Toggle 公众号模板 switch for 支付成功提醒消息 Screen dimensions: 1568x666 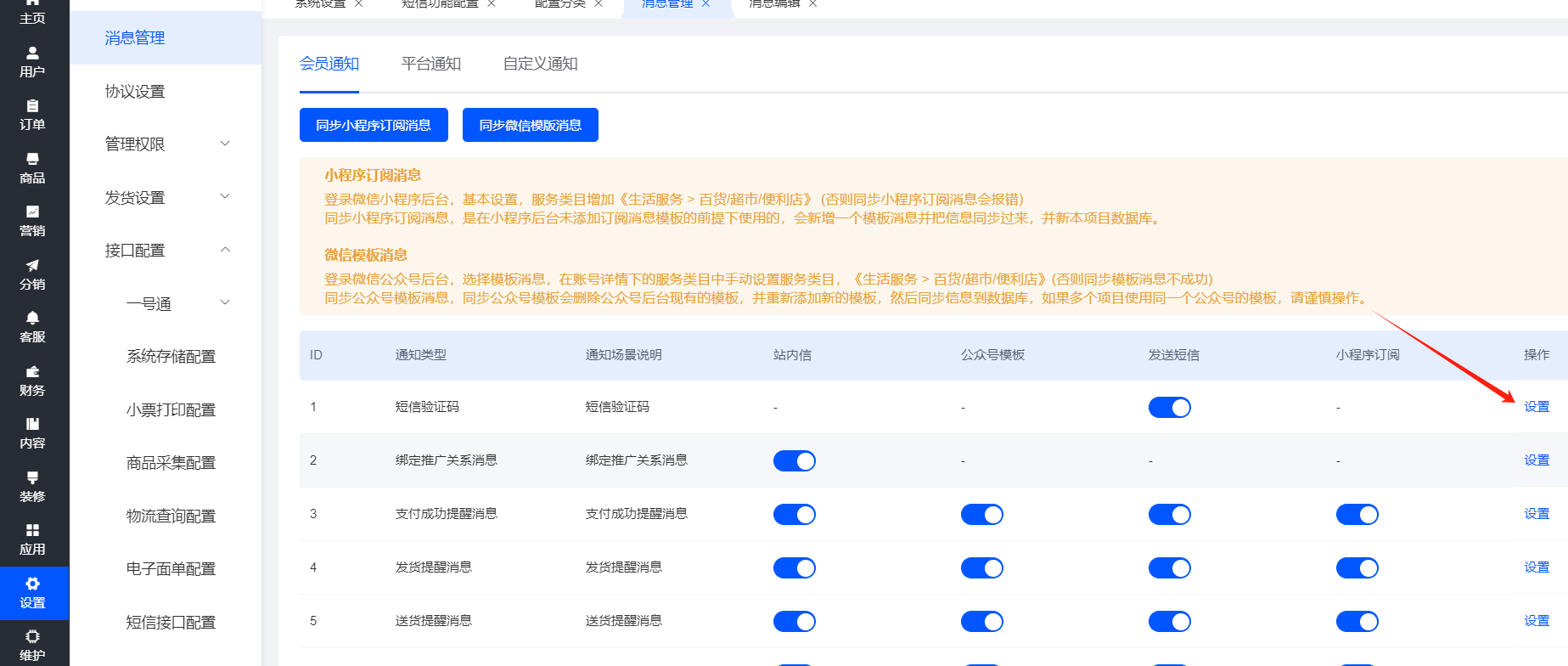[x=981, y=515]
